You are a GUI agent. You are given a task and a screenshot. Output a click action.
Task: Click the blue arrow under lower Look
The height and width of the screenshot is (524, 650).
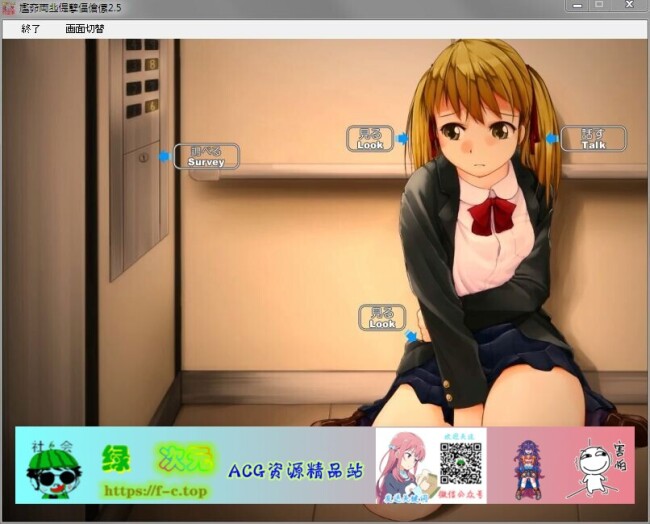pyautogui.click(x=410, y=337)
